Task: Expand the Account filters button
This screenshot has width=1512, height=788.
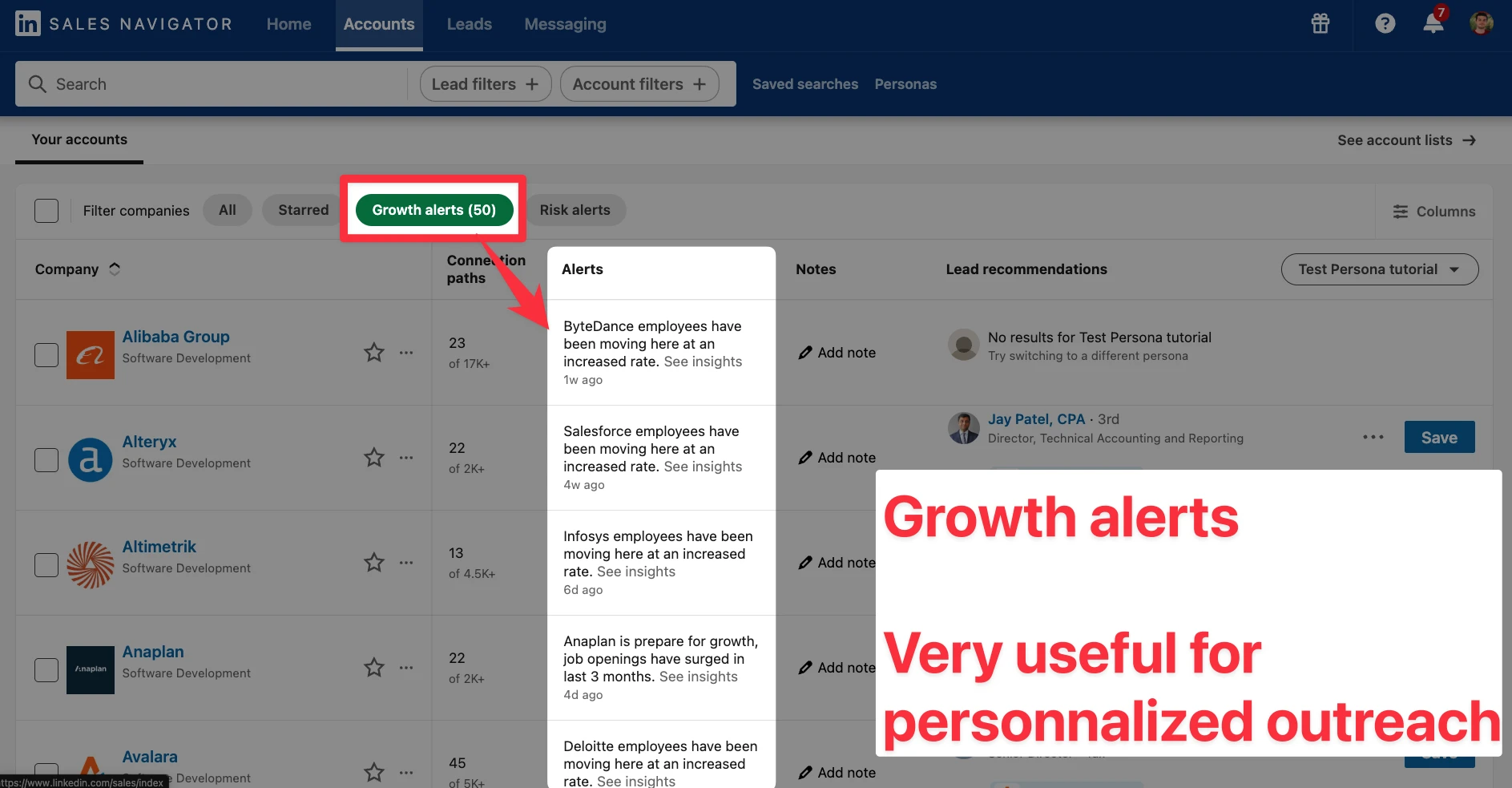Action: tap(639, 84)
